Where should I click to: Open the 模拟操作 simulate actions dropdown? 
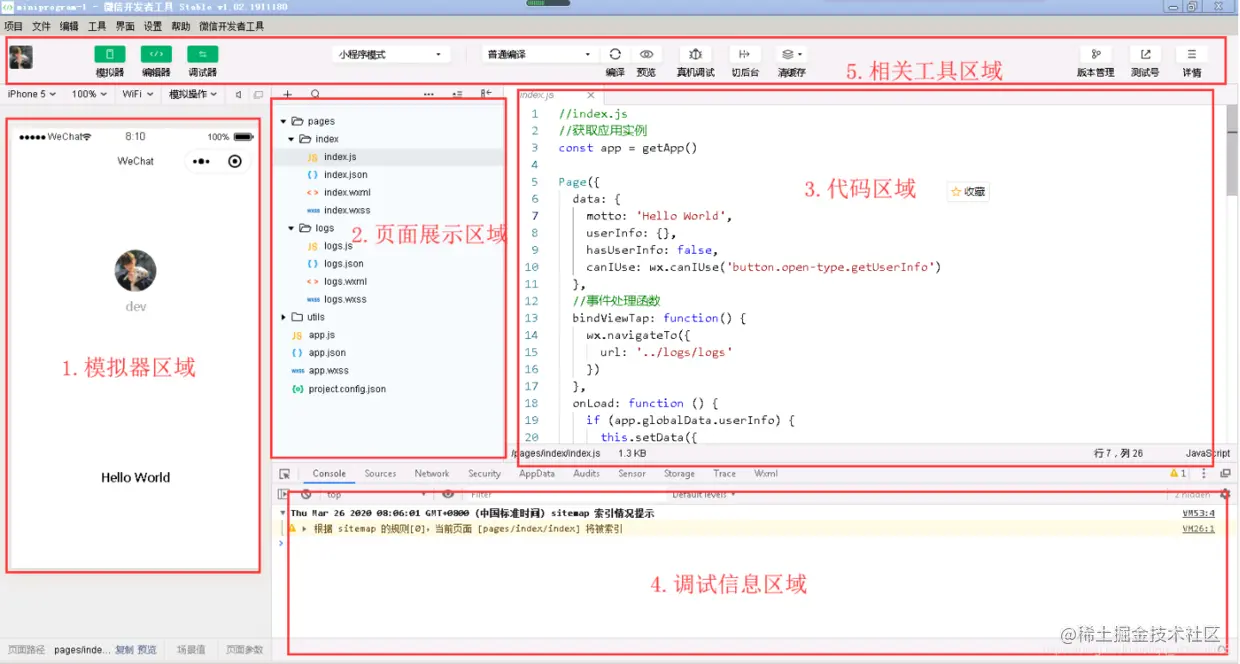[x=194, y=94]
